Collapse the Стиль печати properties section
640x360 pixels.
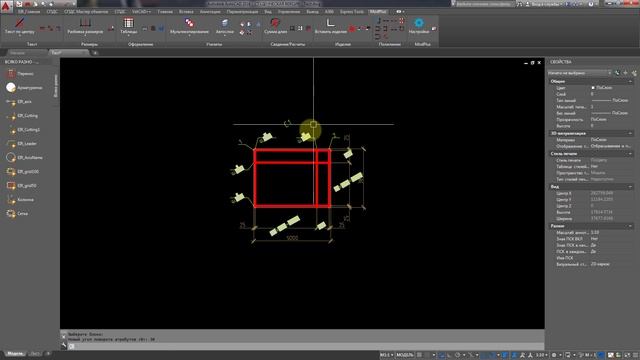click(630, 154)
